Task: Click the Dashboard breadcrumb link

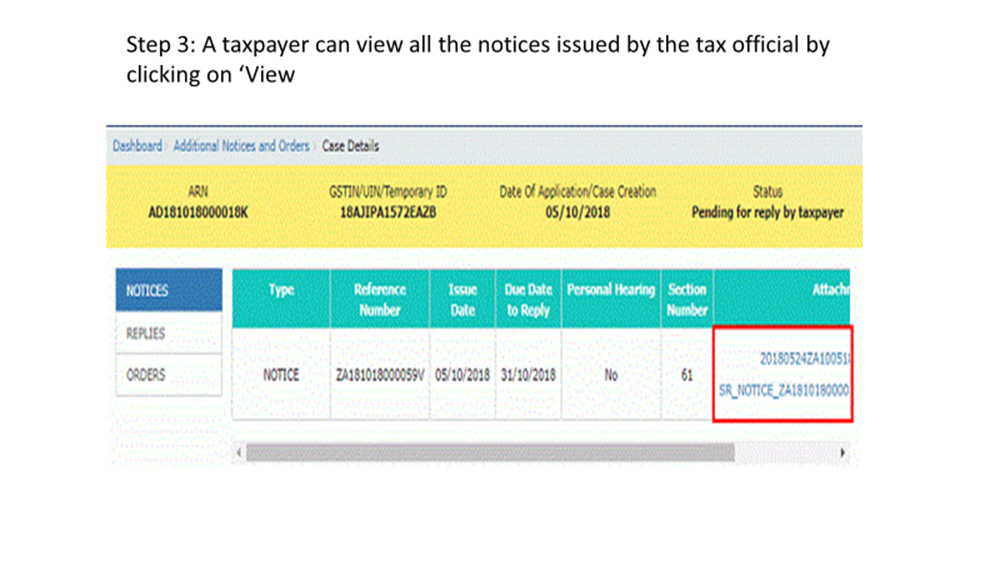Action: click(137, 146)
